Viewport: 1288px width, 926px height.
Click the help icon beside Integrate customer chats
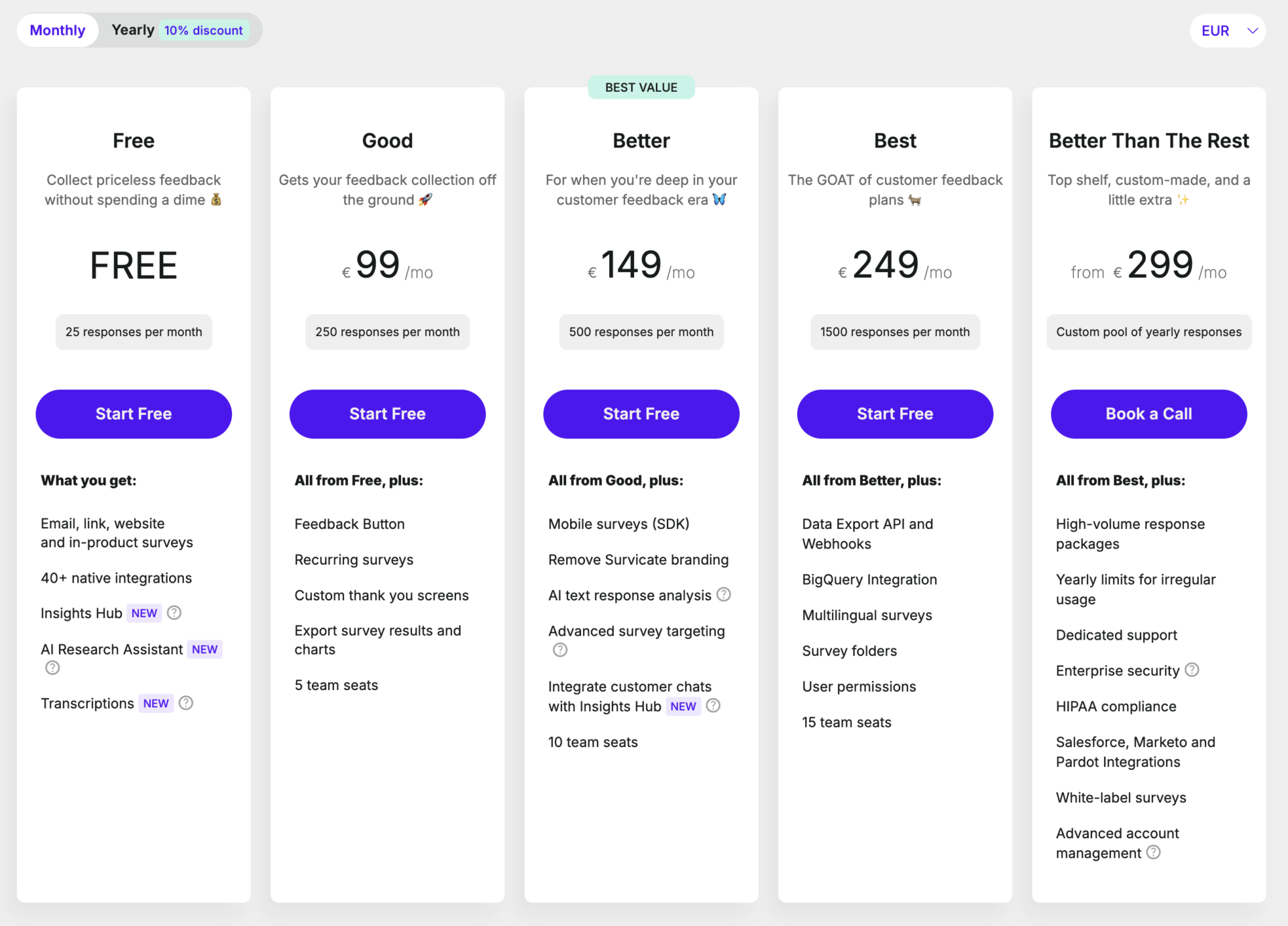pos(713,705)
